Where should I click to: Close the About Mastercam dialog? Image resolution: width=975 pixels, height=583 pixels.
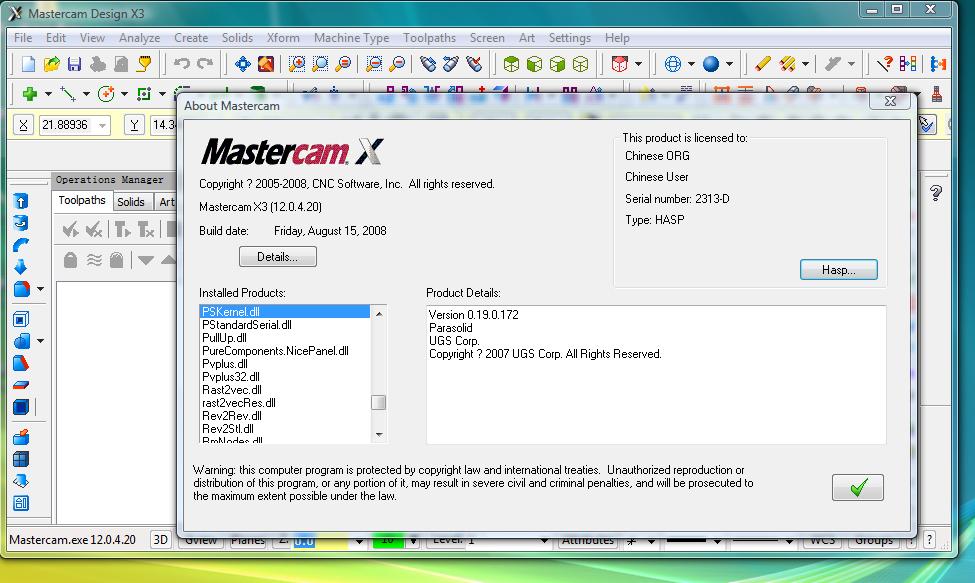[x=890, y=101]
